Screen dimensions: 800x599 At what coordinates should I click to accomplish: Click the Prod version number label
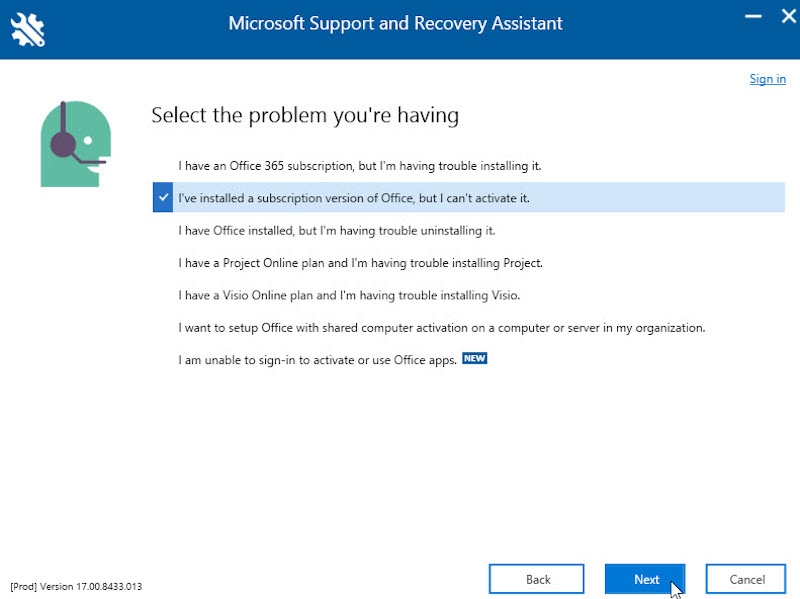tap(76, 586)
